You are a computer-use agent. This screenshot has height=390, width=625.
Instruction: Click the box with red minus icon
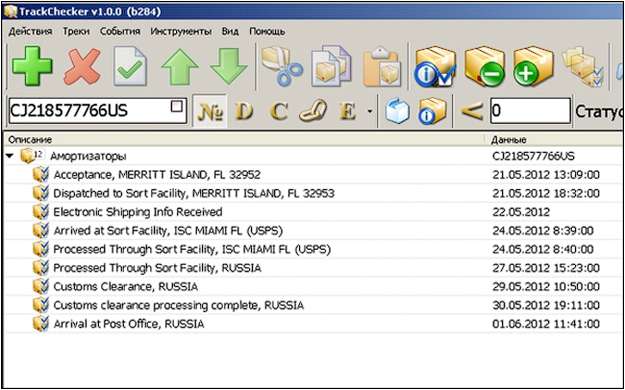coord(484,67)
